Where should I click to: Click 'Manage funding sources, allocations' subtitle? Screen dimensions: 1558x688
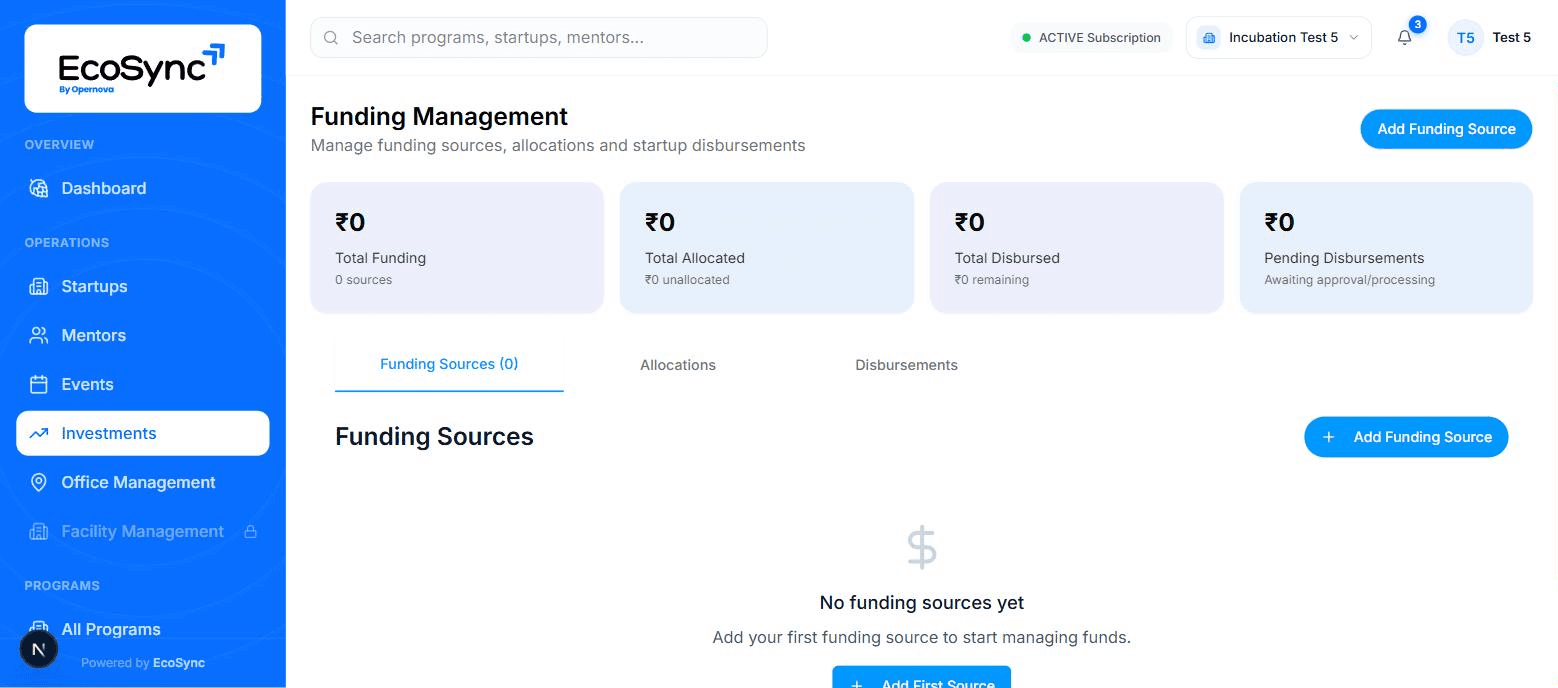pos(558,146)
